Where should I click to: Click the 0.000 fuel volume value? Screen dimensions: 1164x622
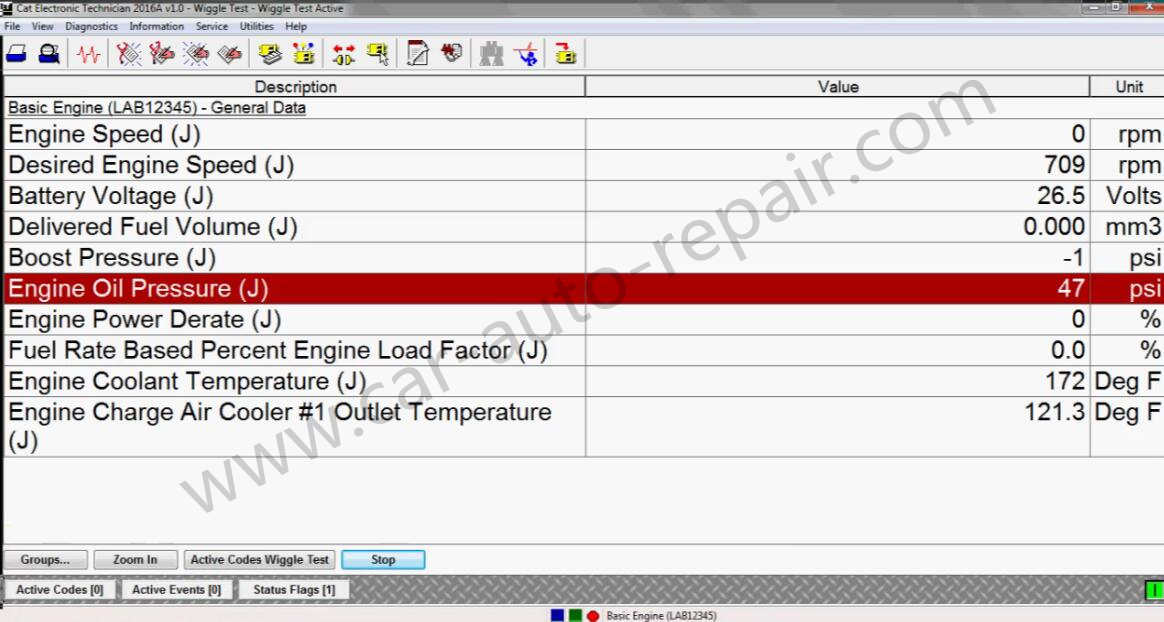pos(1054,226)
